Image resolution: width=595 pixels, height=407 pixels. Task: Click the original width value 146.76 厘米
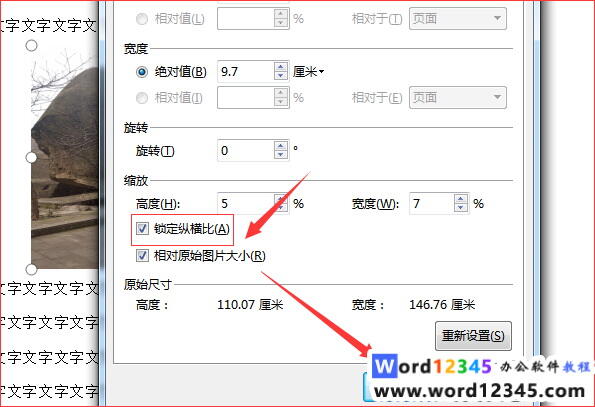click(x=442, y=305)
